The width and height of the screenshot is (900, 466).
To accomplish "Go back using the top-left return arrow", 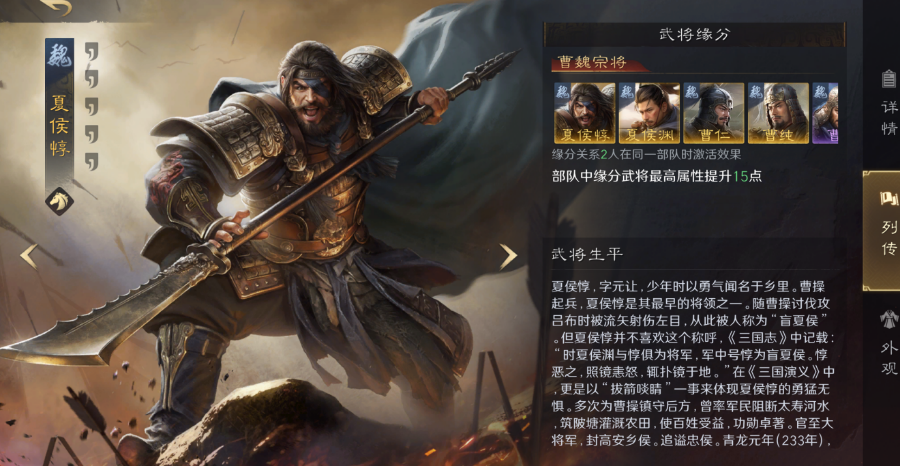I will pos(56,6).
